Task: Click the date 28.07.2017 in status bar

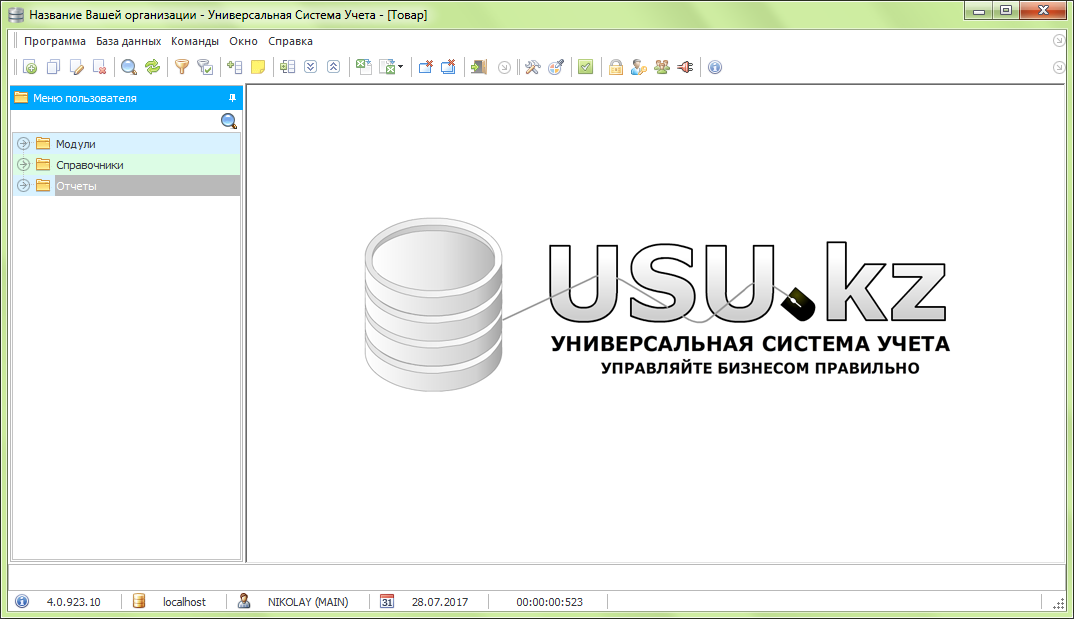Action: coord(440,602)
